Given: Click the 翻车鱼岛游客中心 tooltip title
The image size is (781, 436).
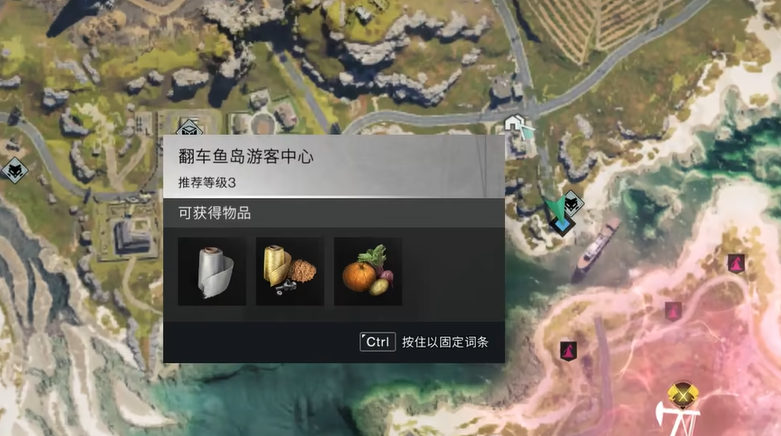Looking at the screenshot, I should [x=246, y=156].
